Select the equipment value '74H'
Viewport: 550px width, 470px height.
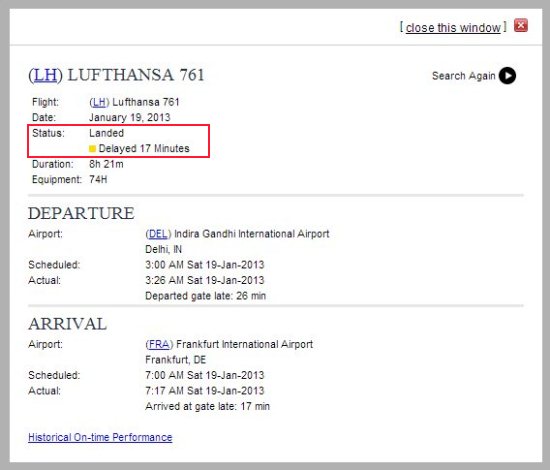point(98,180)
